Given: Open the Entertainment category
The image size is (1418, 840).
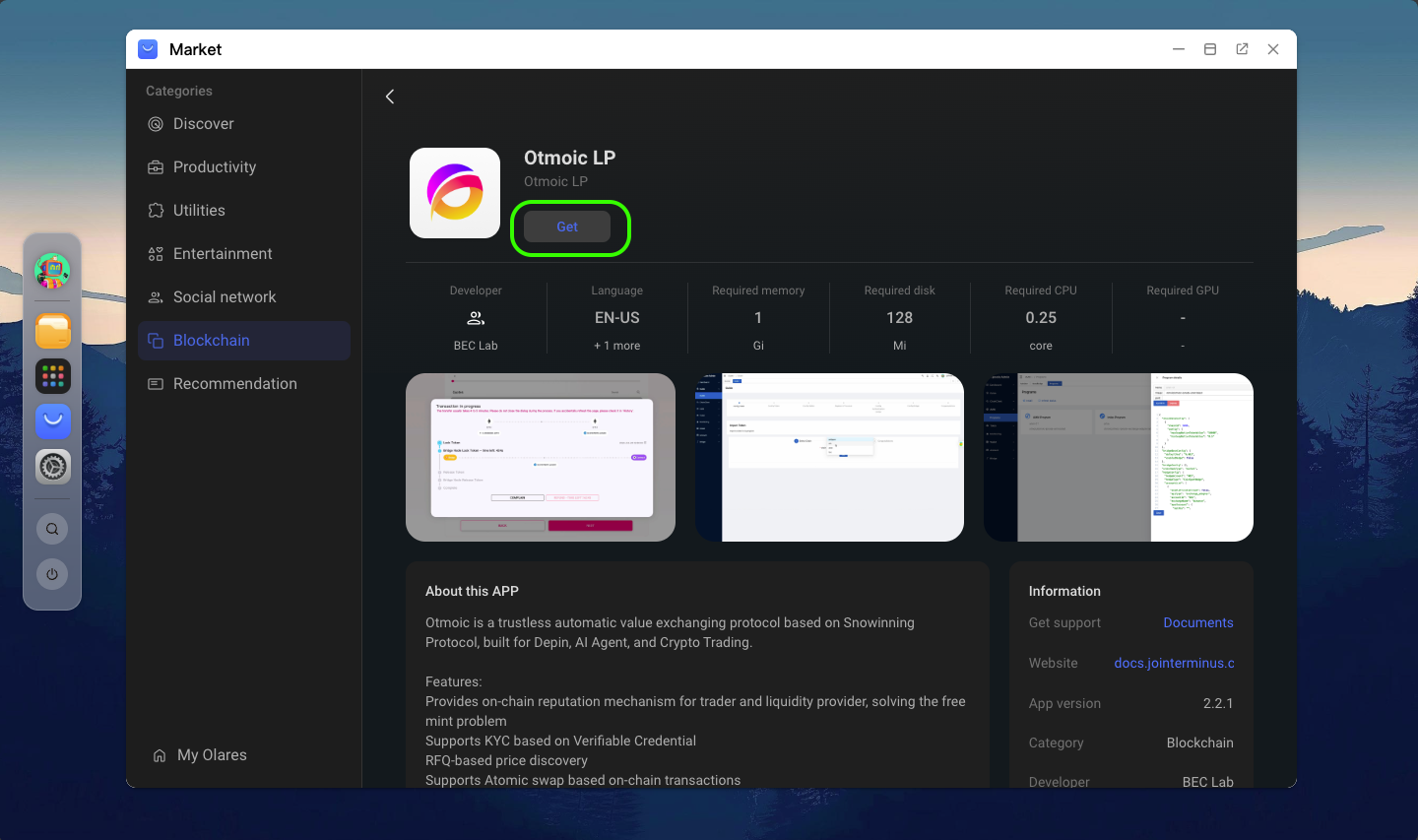Looking at the screenshot, I should (x=223, y=254).
